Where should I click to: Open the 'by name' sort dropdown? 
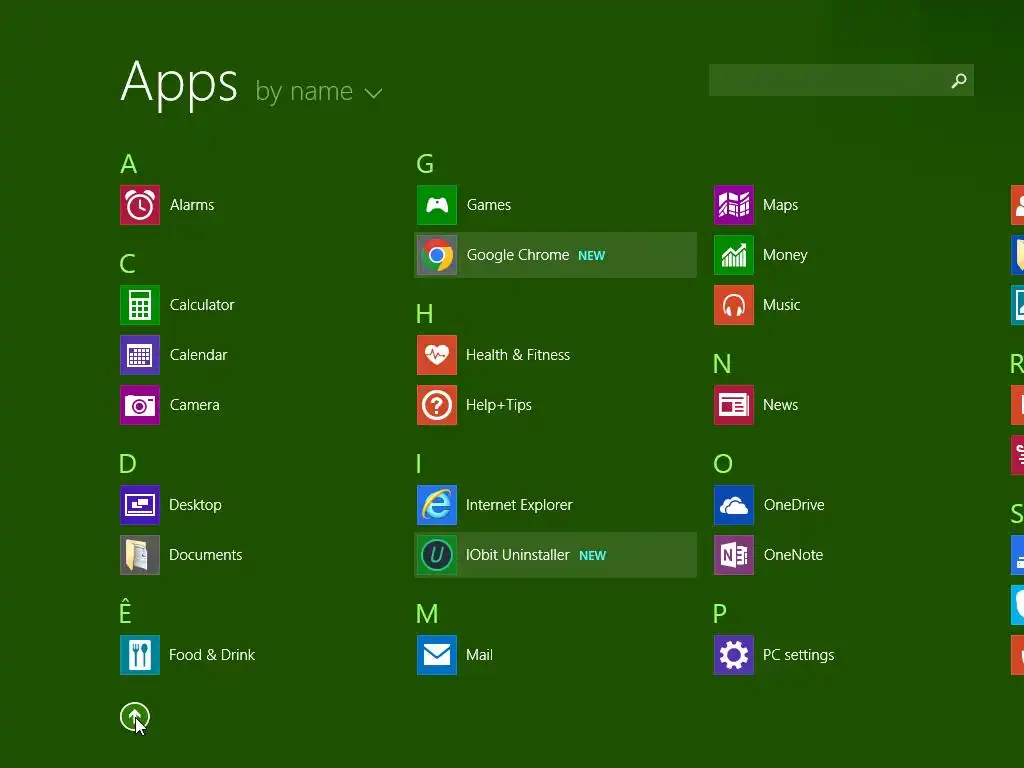318,91
